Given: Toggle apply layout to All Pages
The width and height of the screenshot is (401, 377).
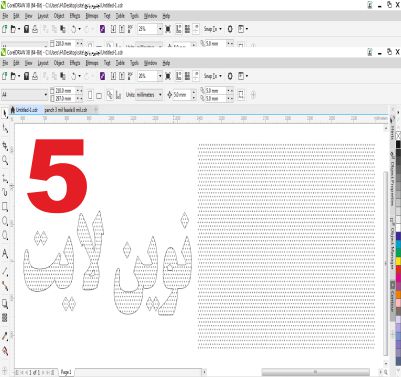Looking at the screenshot, I should click(109, 95).
